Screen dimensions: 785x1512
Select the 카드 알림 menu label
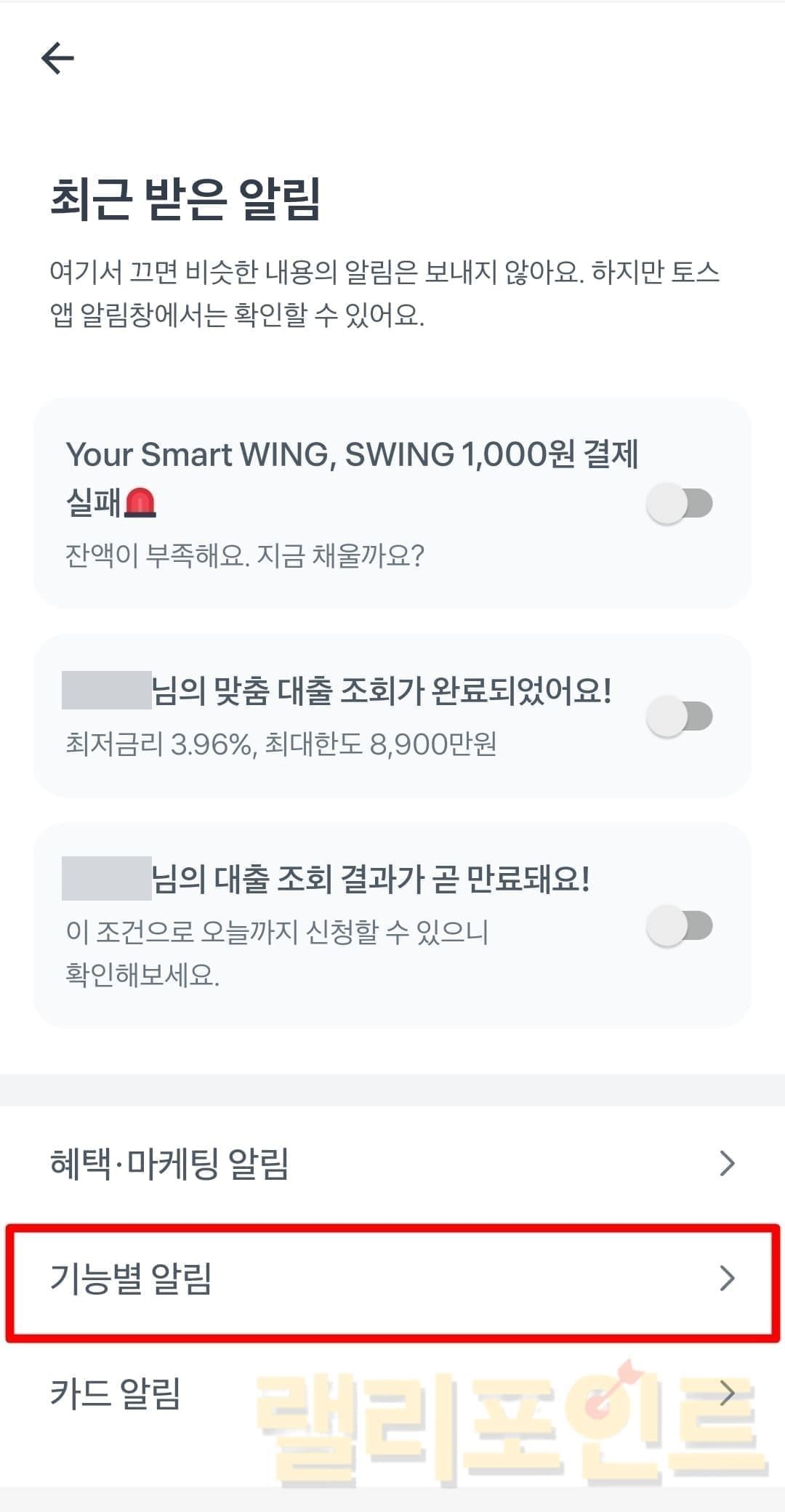click(115, 1393)
